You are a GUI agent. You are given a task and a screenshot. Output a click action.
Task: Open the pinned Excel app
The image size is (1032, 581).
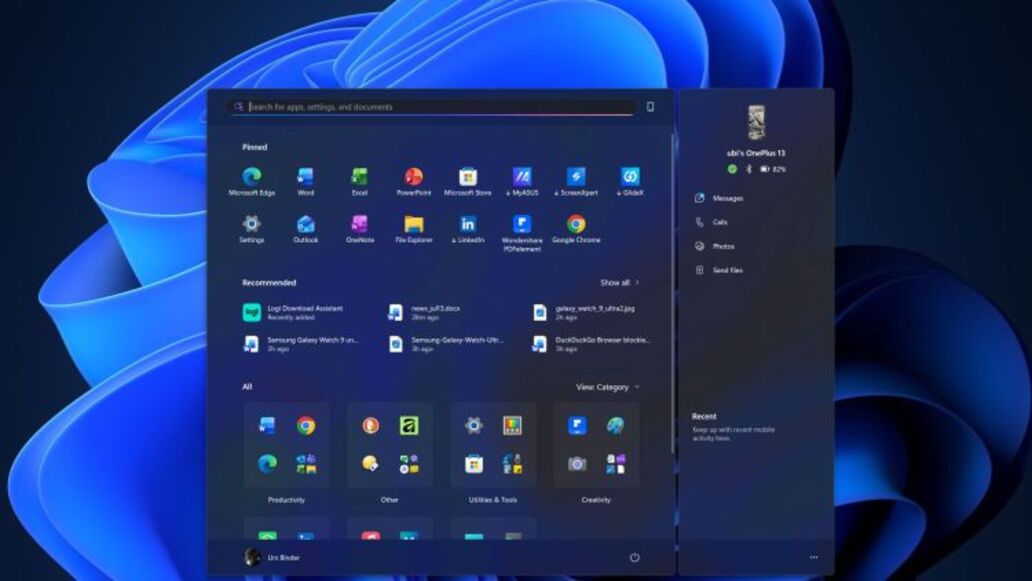[359, 181]
